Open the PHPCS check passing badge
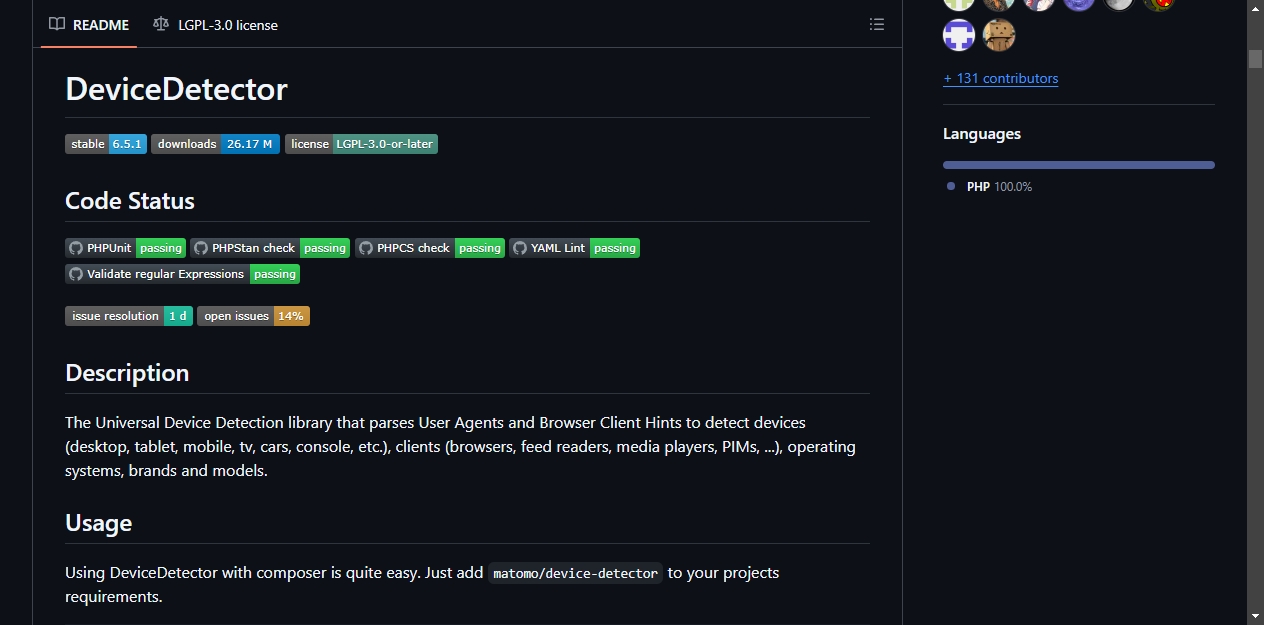The image size is (1264, 625). point(430,248)
